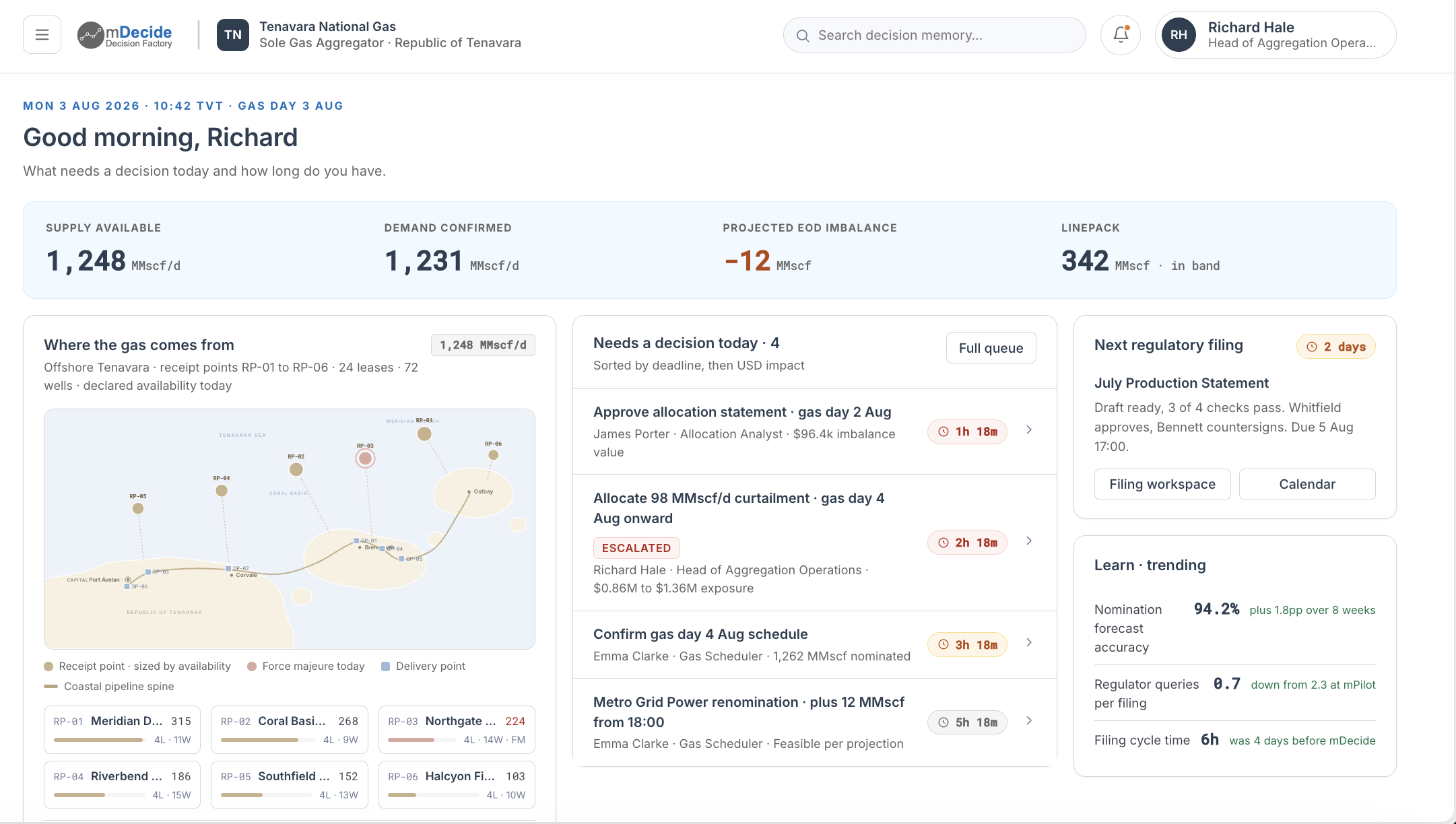Select the RP-06 receipt point on map

click(x=494, y=455)
